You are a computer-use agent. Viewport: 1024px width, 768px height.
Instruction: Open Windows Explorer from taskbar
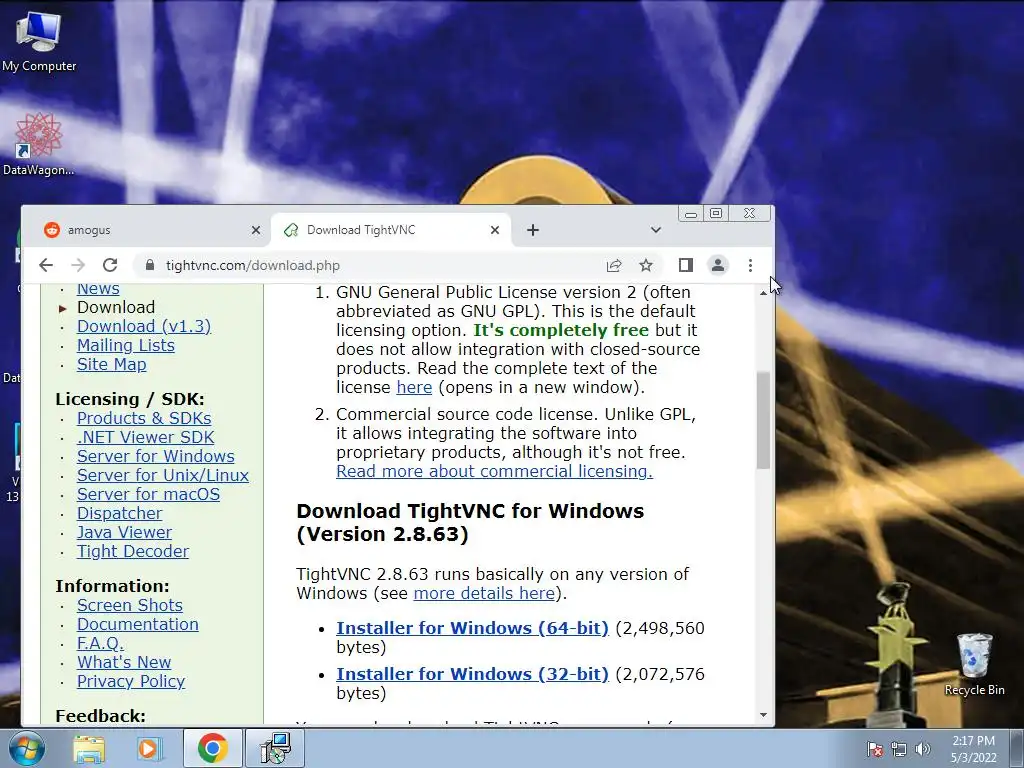[x=89, y=748]
